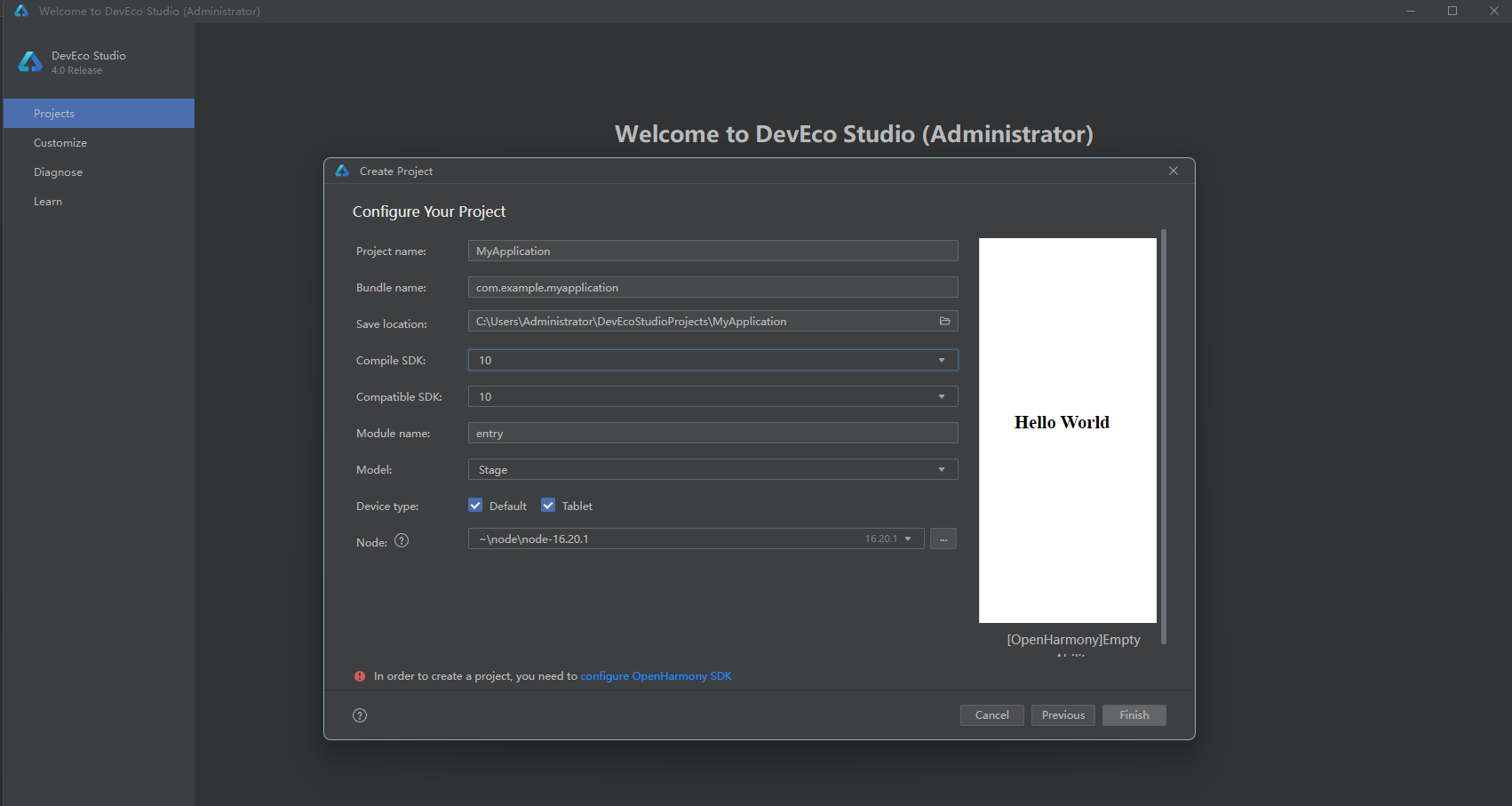The image size is (1512, 806).
Task: Click the Node help question mark icon
Action: pos(402,541)
